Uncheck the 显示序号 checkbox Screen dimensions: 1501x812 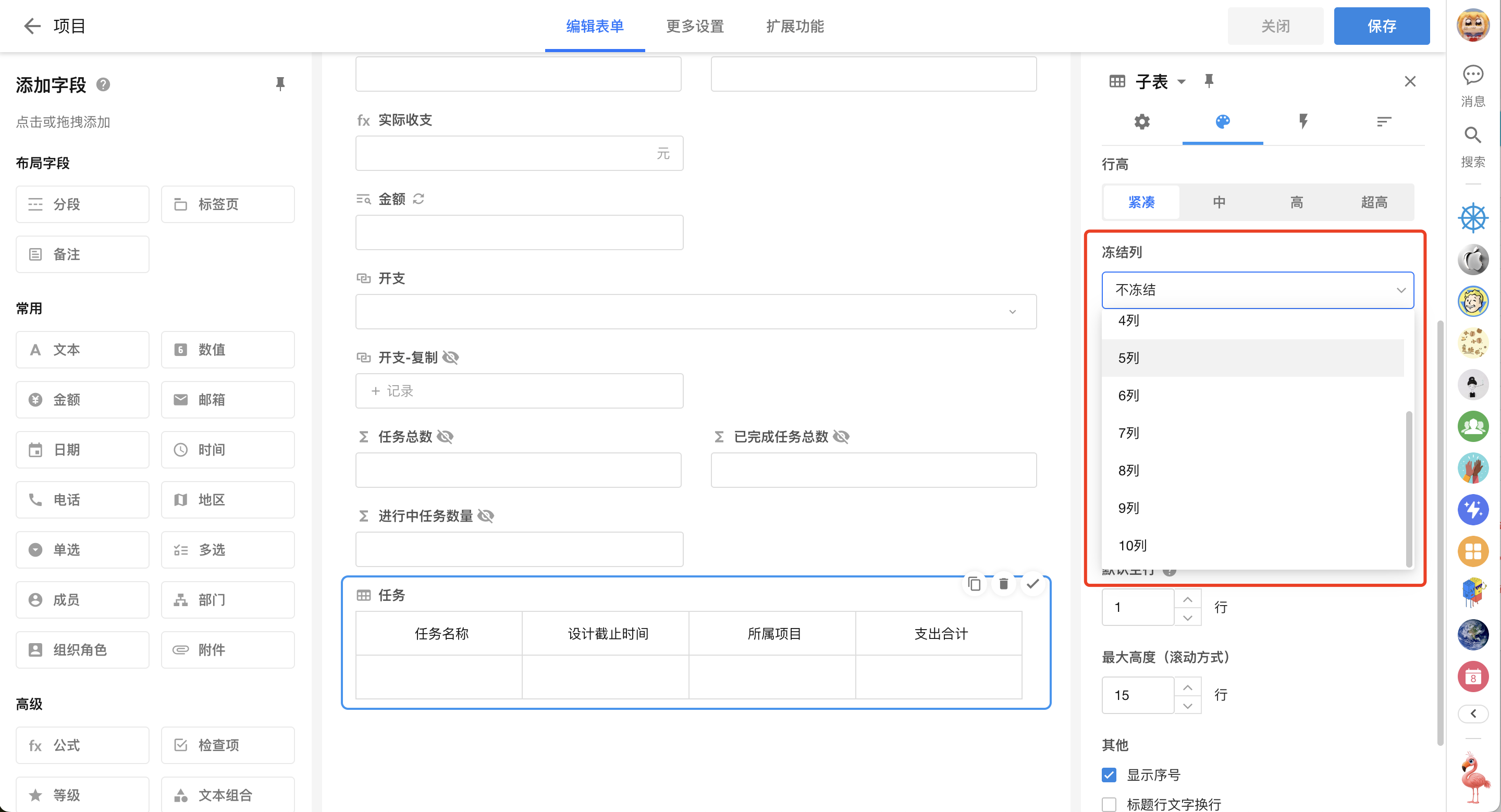click(1109, 774)
